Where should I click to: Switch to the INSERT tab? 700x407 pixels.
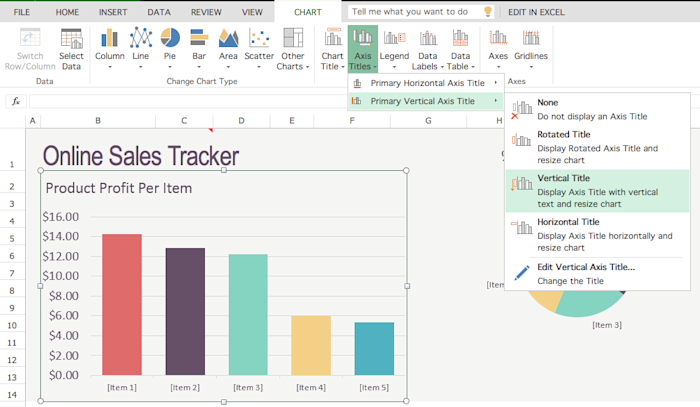113,12
